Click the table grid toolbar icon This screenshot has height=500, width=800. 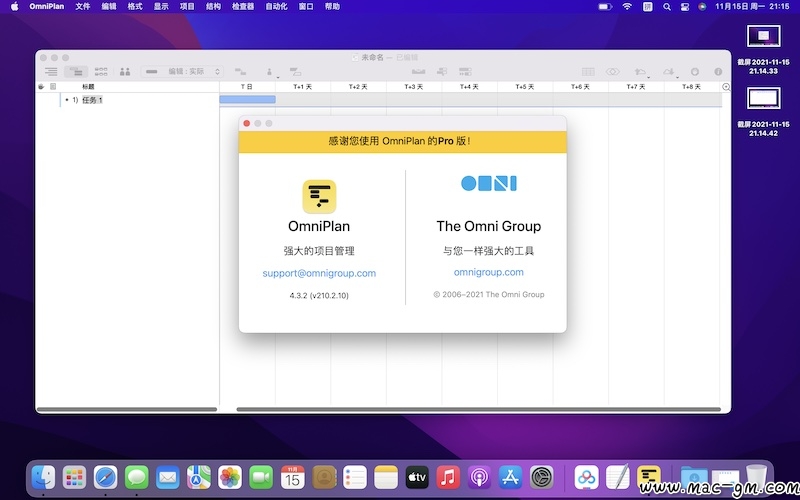tap(588, 71)
